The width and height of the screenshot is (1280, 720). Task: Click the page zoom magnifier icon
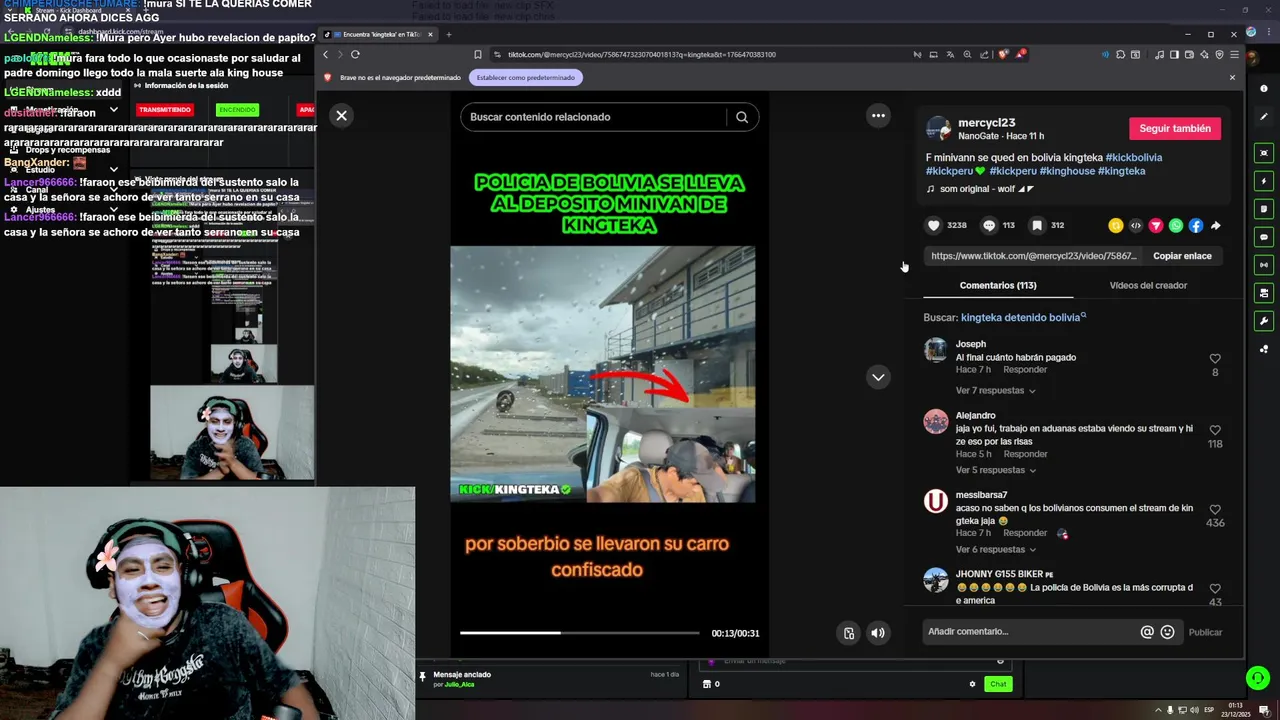pos(967,54)
